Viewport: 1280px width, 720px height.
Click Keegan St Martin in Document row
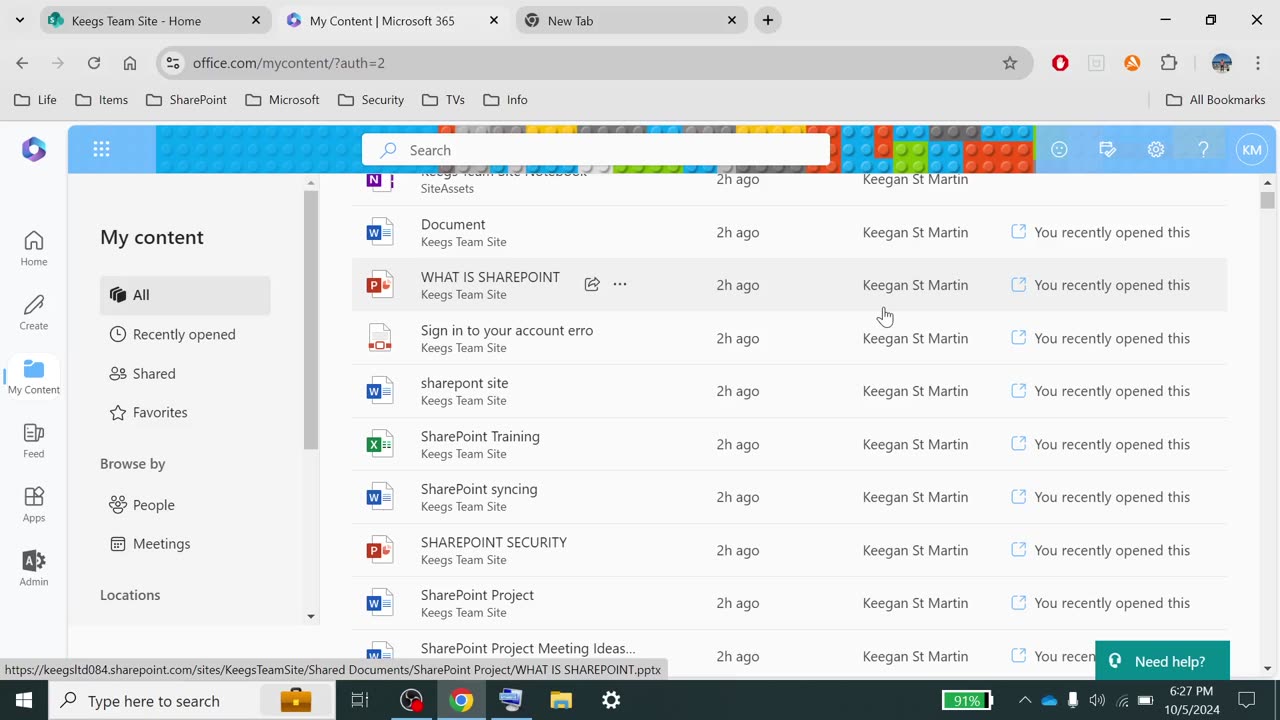[x=915, y=232]
